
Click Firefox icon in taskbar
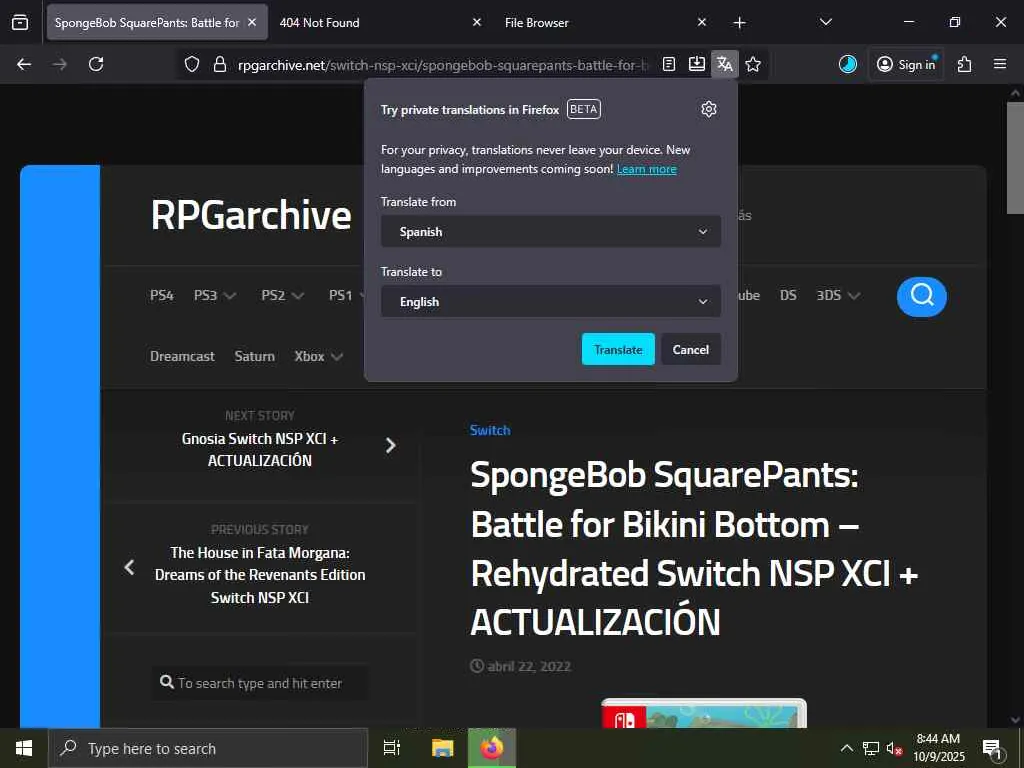492,748
